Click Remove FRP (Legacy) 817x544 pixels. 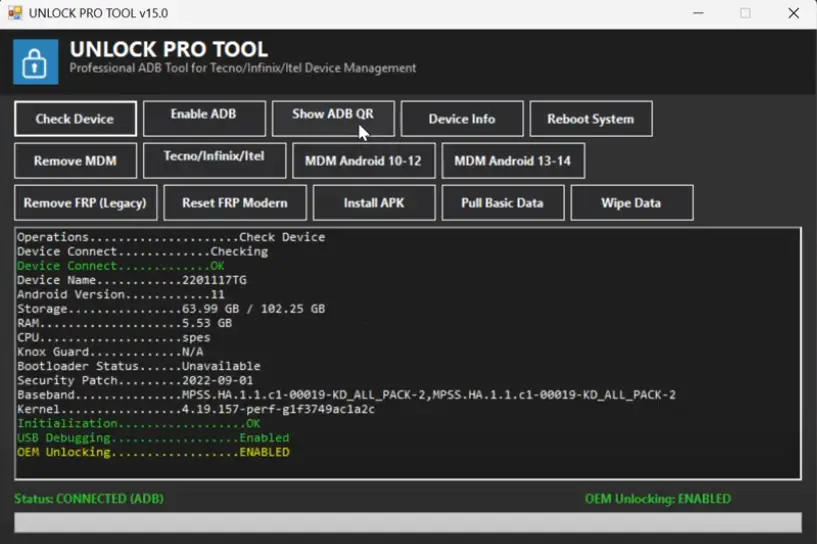pos(85,203)
